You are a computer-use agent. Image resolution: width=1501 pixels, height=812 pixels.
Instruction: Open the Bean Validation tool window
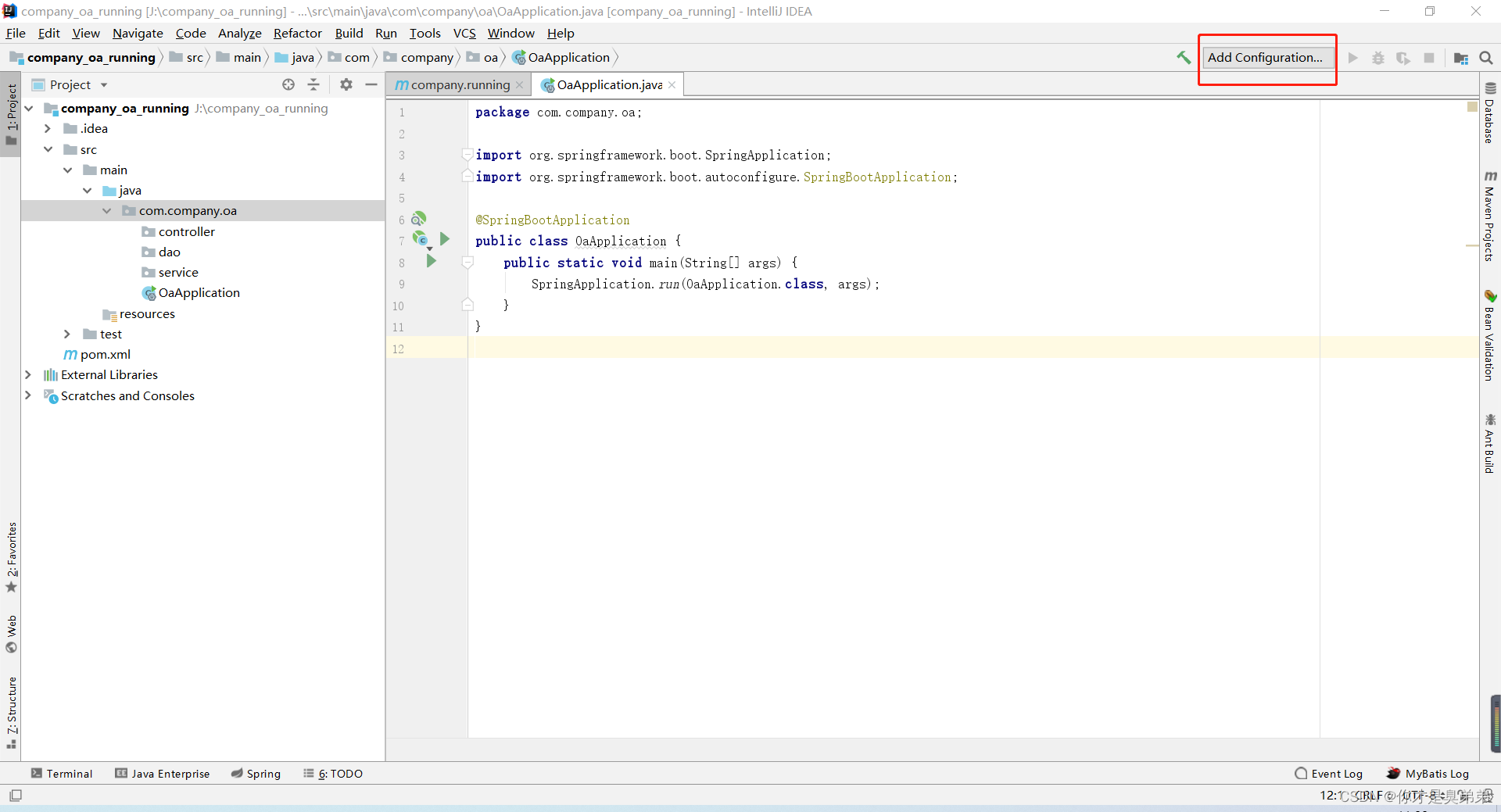1490,336
